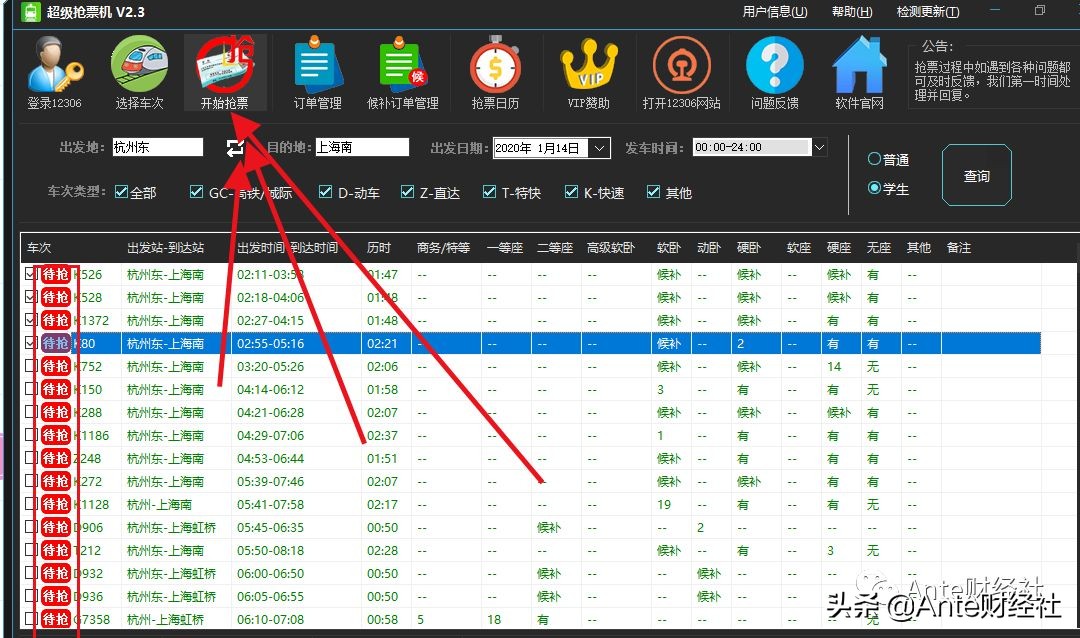Disable the D-动车 train type filter
The height and width of the screenshot is (638, 1080).
click(x=325, y=192)
